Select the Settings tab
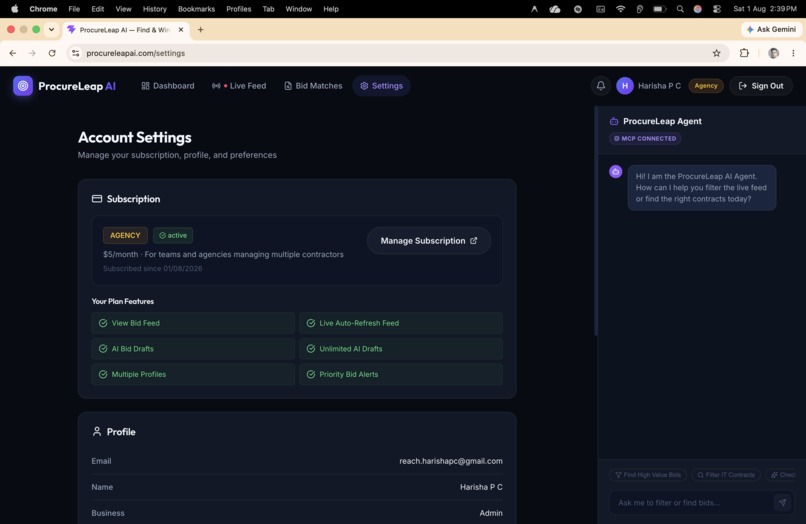 click(381, 86)
